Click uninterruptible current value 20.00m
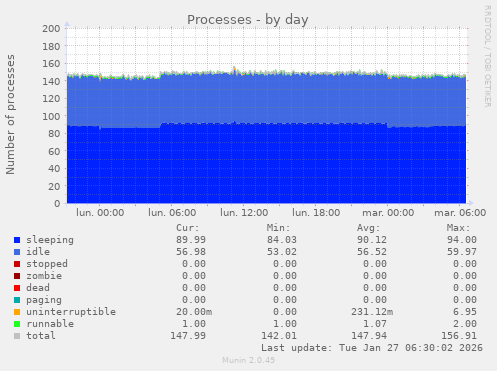This screenshot has height=371, width=497. [x=194, y=312]
